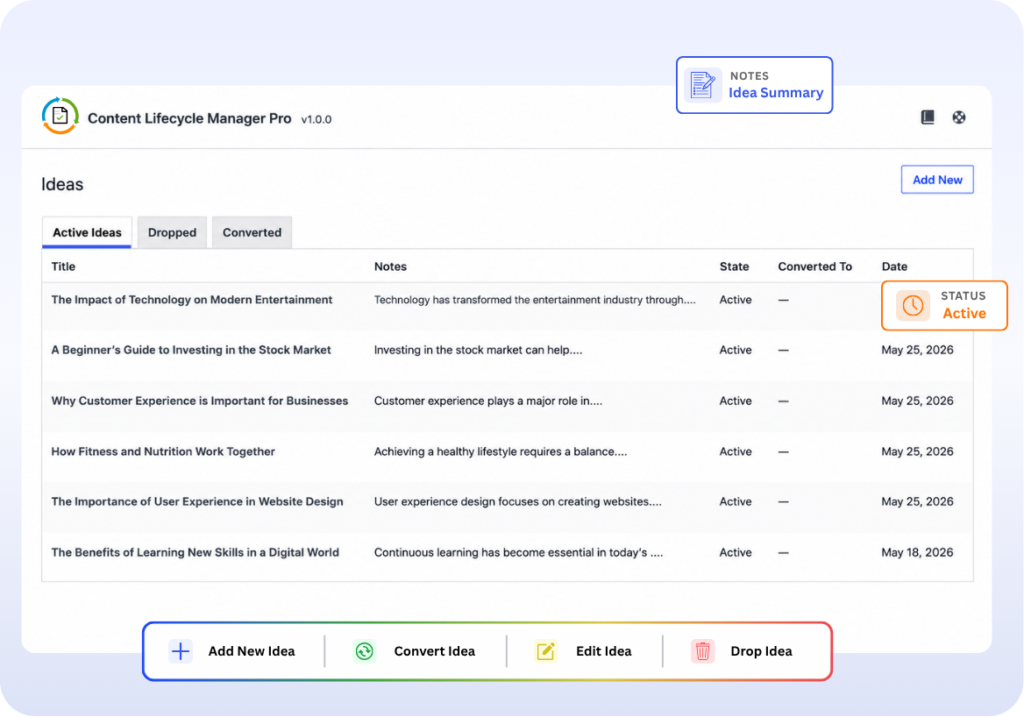Open 'Why Customer Experience is Important for Businesses'
This screenshot has height=717, width=1024.
[200, 401]
